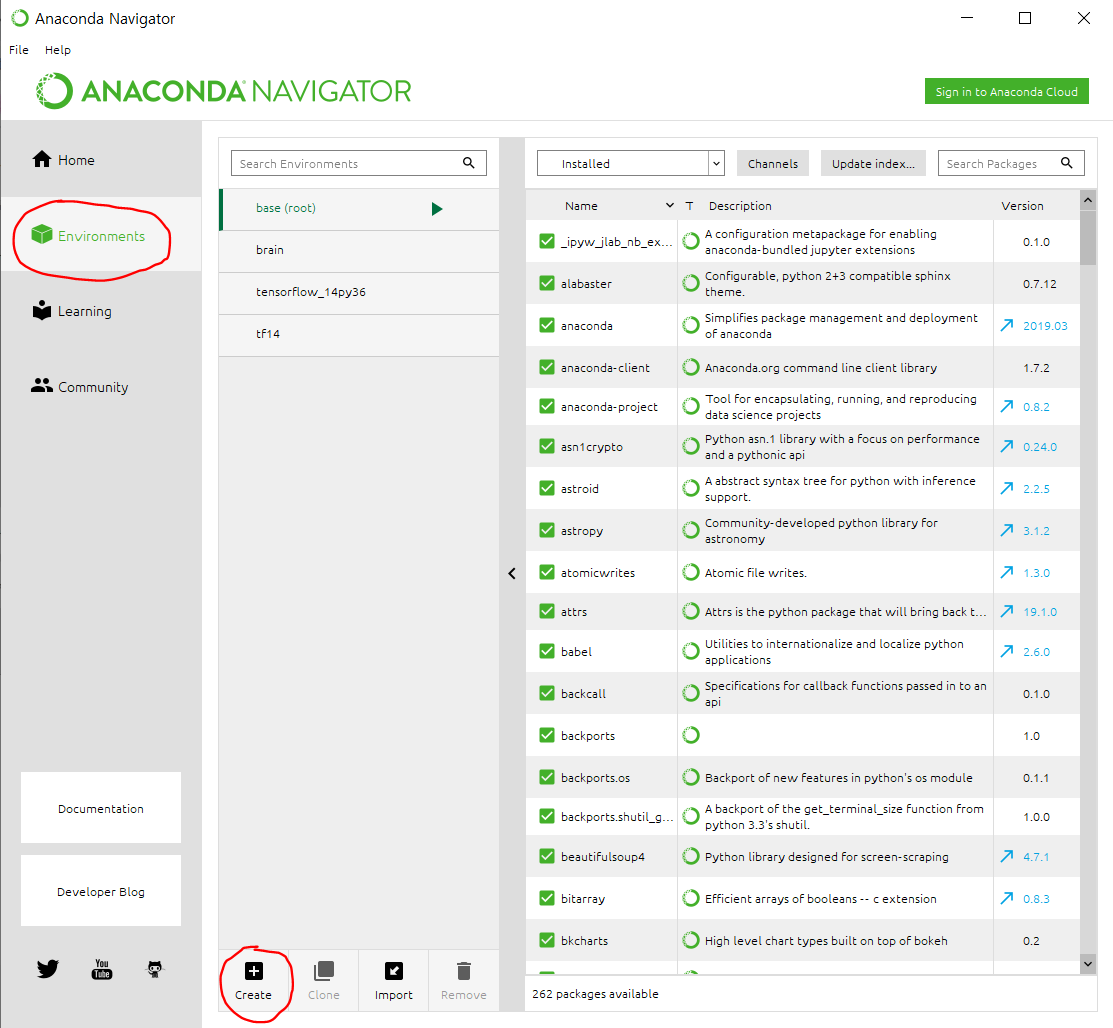This screenshot has width=1113, height=1028.
Task: Click the upgrade arrow for anaconda-project
Action: pos(1007,406)
